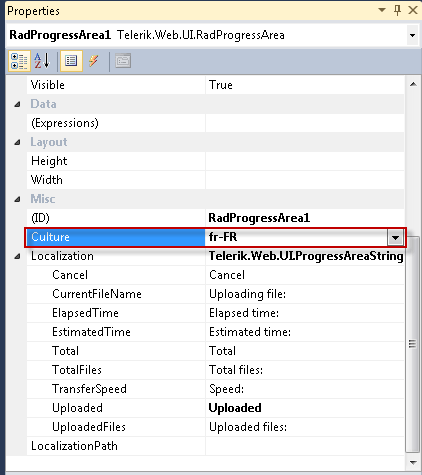This screenshot has width=422, height=475.
Task: Open the window position menu arrow
Action: click(382, 10)
